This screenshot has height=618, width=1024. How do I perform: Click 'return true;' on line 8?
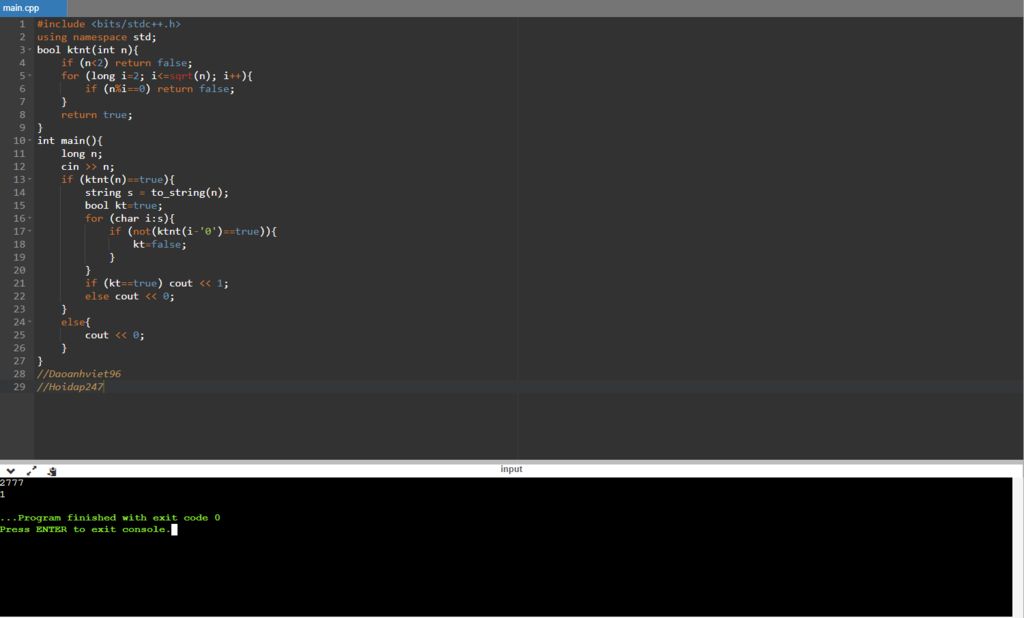point(97,115)
